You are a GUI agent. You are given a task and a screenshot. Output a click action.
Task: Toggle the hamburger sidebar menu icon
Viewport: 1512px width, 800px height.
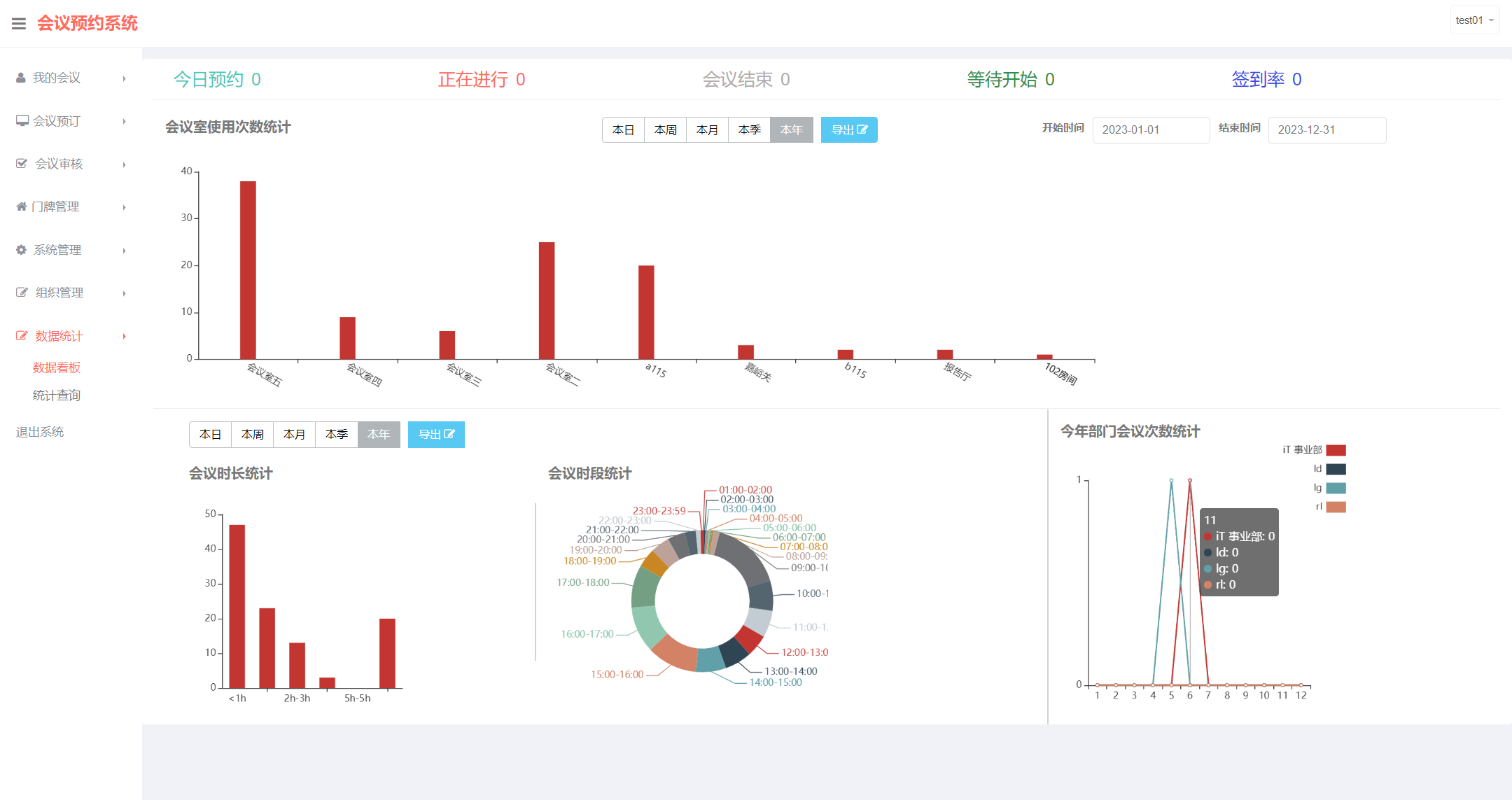pos(19,24)
